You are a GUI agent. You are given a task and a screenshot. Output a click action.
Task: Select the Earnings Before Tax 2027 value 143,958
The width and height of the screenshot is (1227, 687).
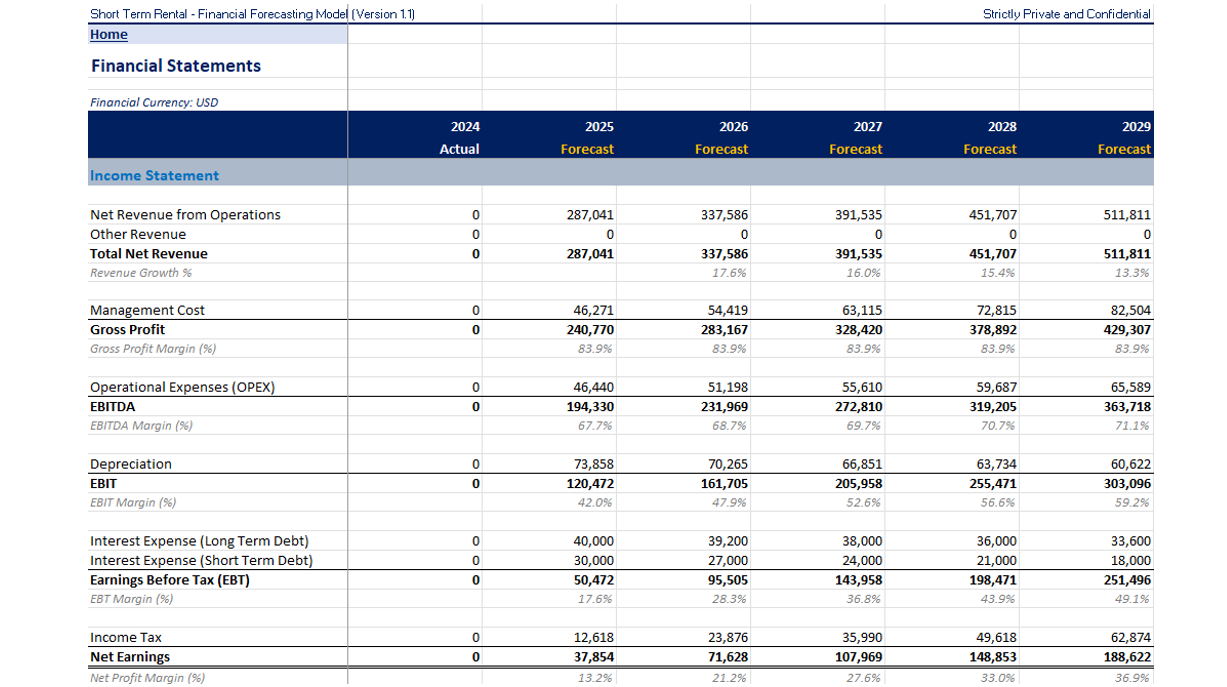pos(857,580)
